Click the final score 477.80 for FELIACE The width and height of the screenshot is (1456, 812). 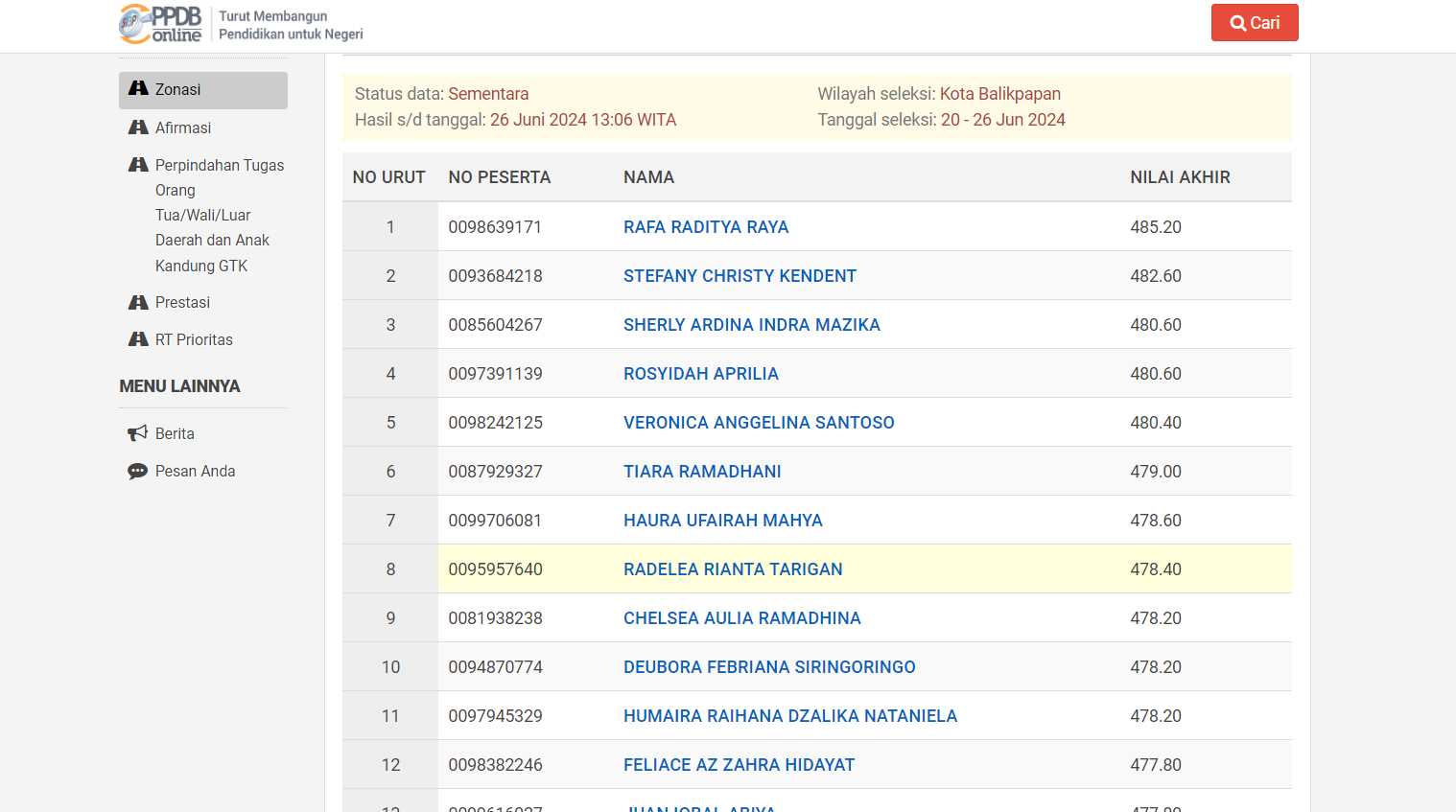(x=1156, y=765)
